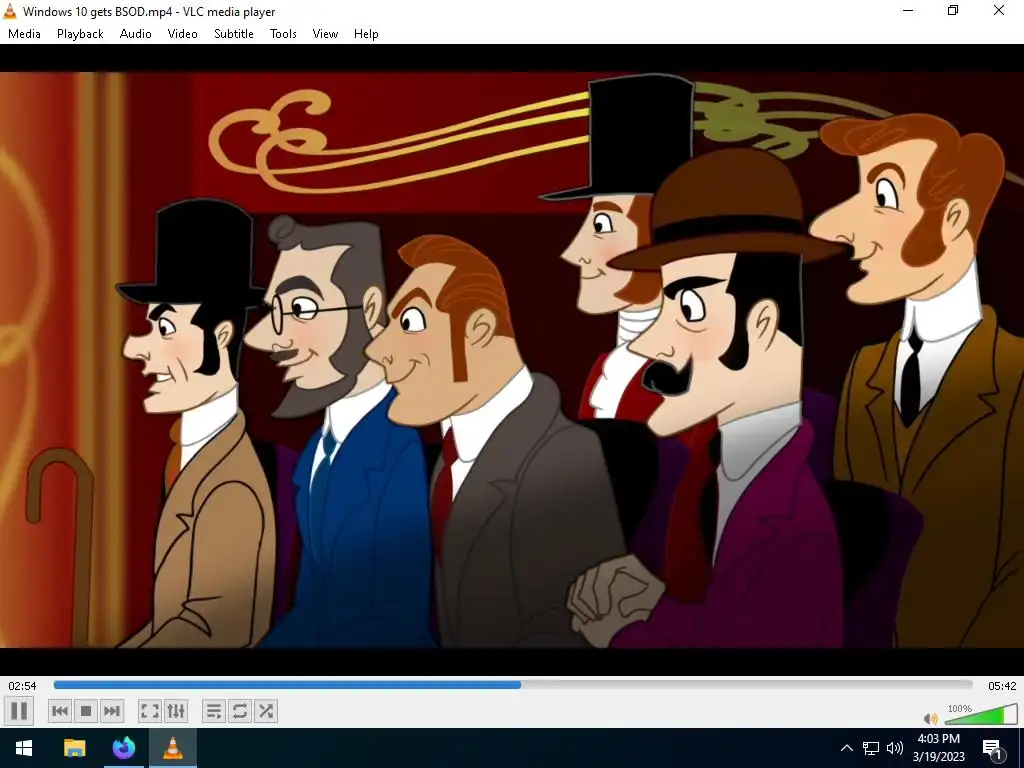Screen dimensions: 1024x768
Task: Open Firefox from the taskbar
Action: pos(123,748)
